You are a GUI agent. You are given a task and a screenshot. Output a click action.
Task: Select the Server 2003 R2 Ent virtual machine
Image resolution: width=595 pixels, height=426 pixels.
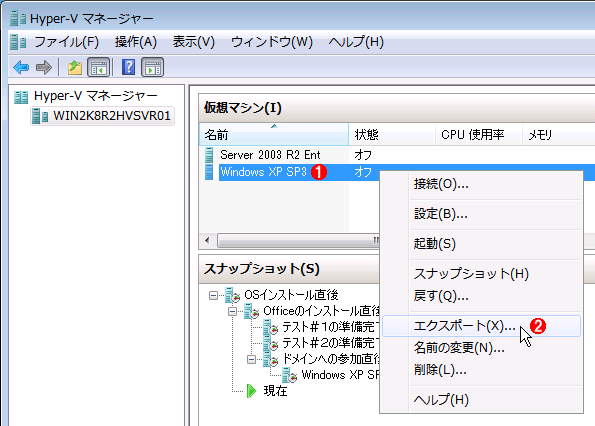tap(270, 155)
